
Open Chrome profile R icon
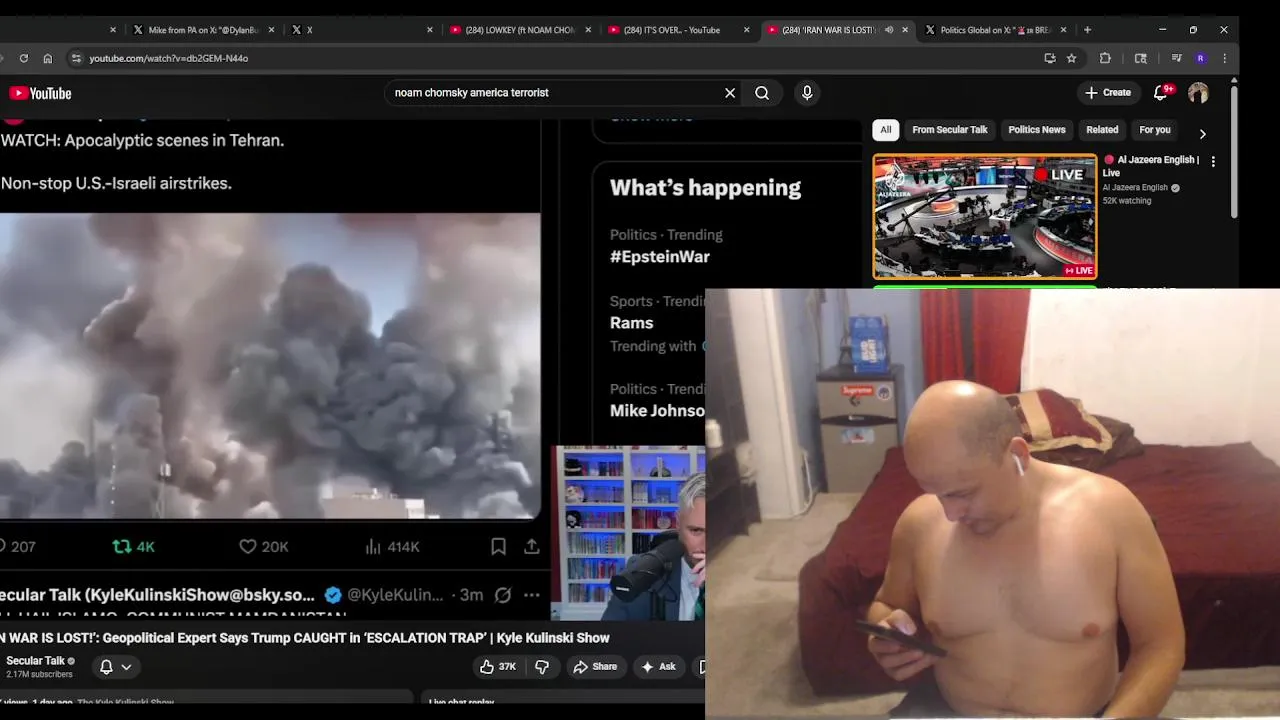[x=1200, y=58]
